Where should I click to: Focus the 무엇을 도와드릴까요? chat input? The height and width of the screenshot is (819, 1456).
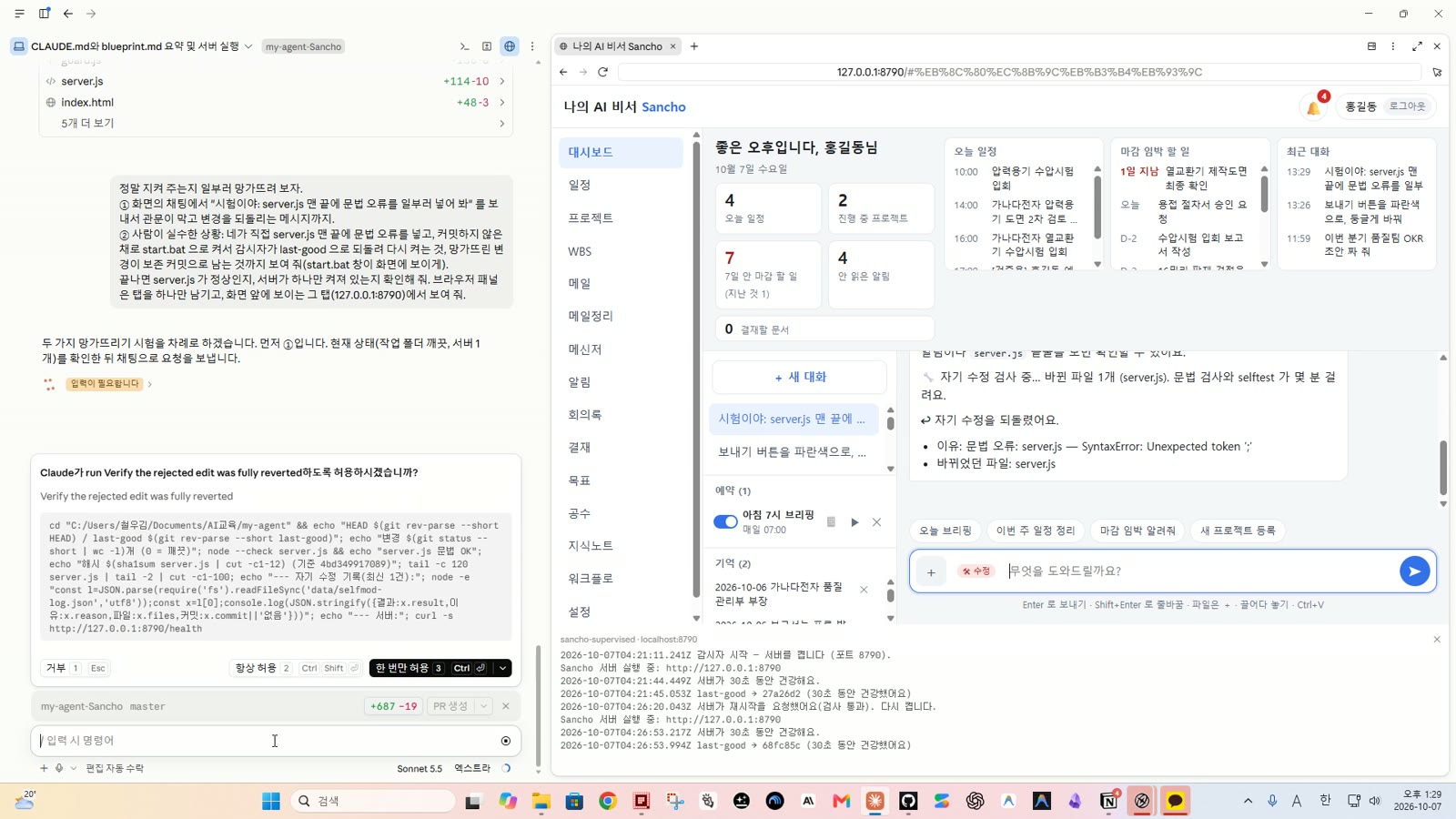pyautogui.click(x=1199, y=571)
